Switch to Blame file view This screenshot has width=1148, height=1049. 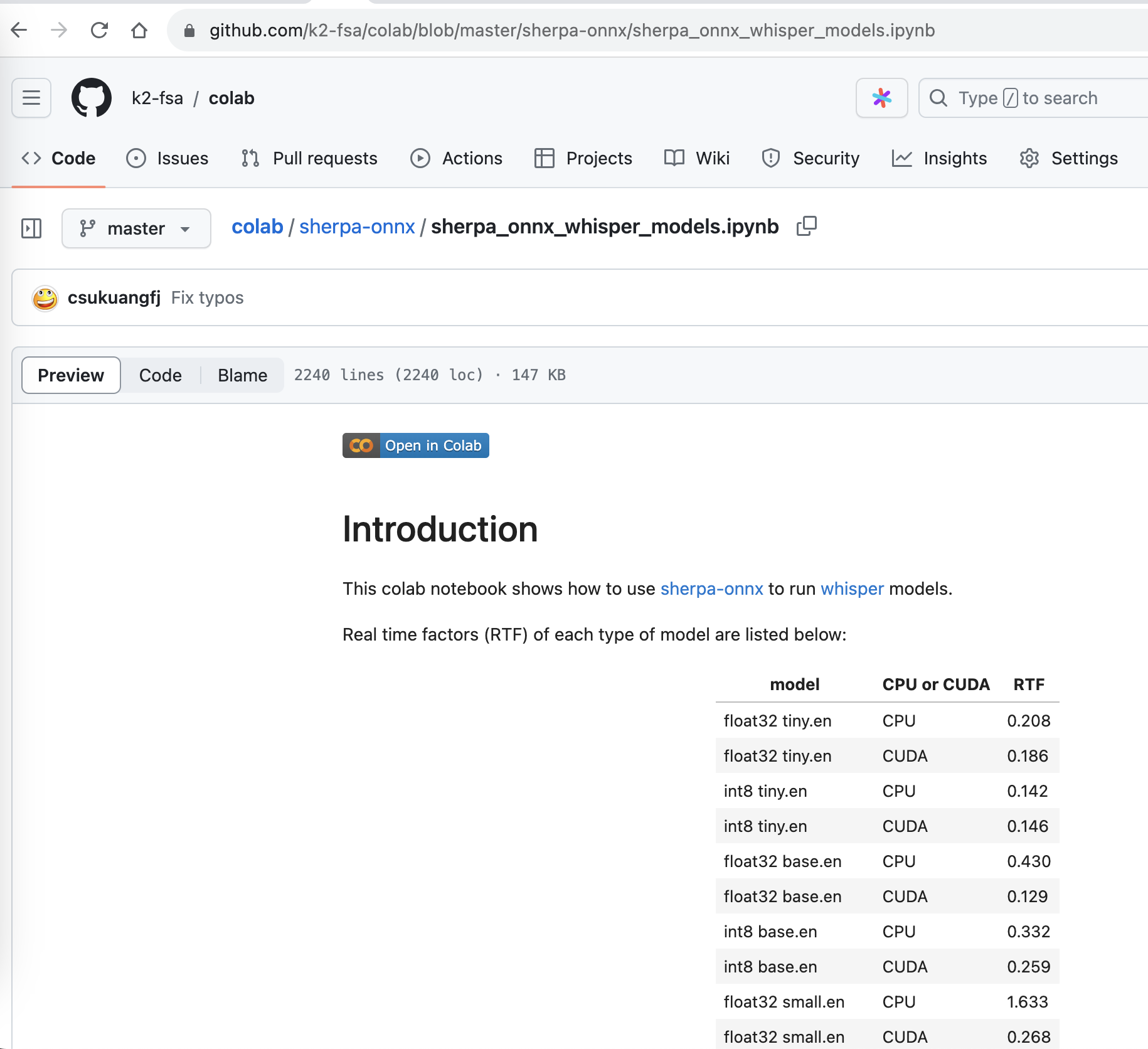coord(243,375)
